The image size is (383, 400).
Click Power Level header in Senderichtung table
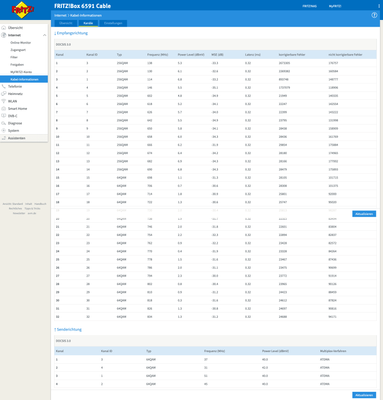275,351
